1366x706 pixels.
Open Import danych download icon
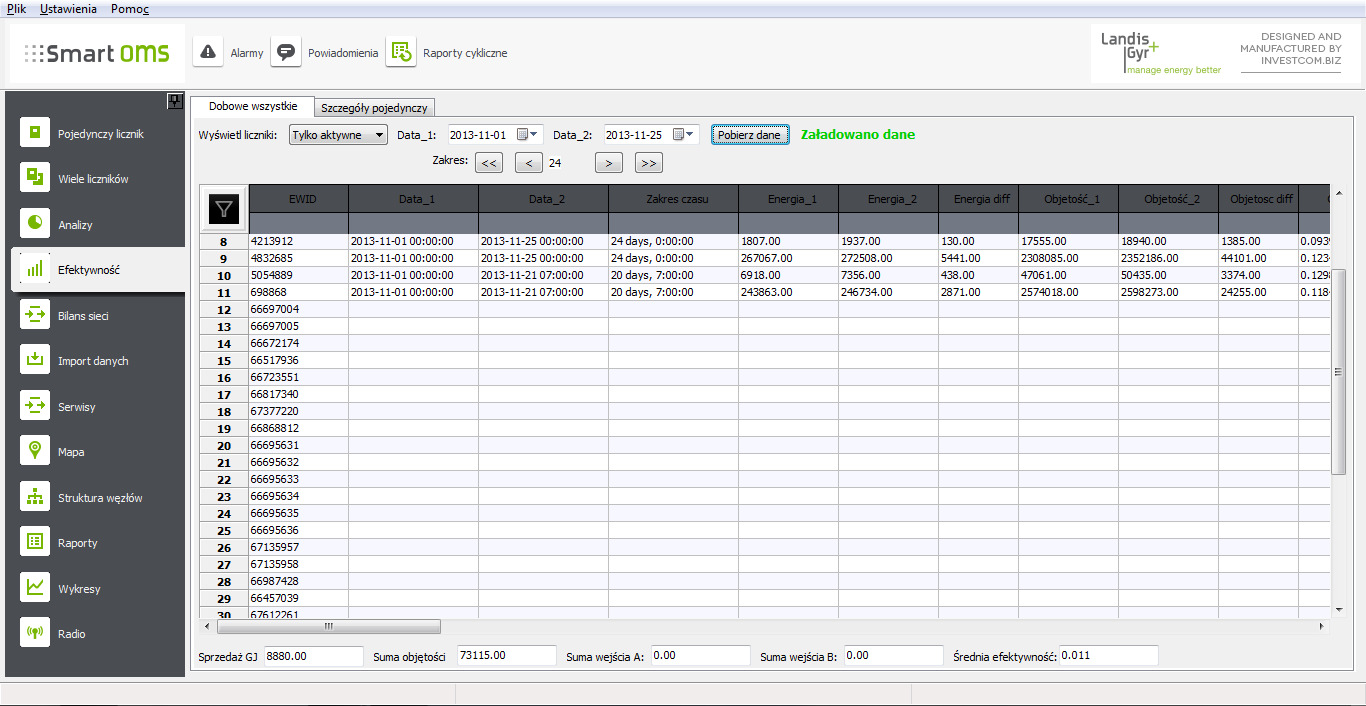[x=35, y=360]
